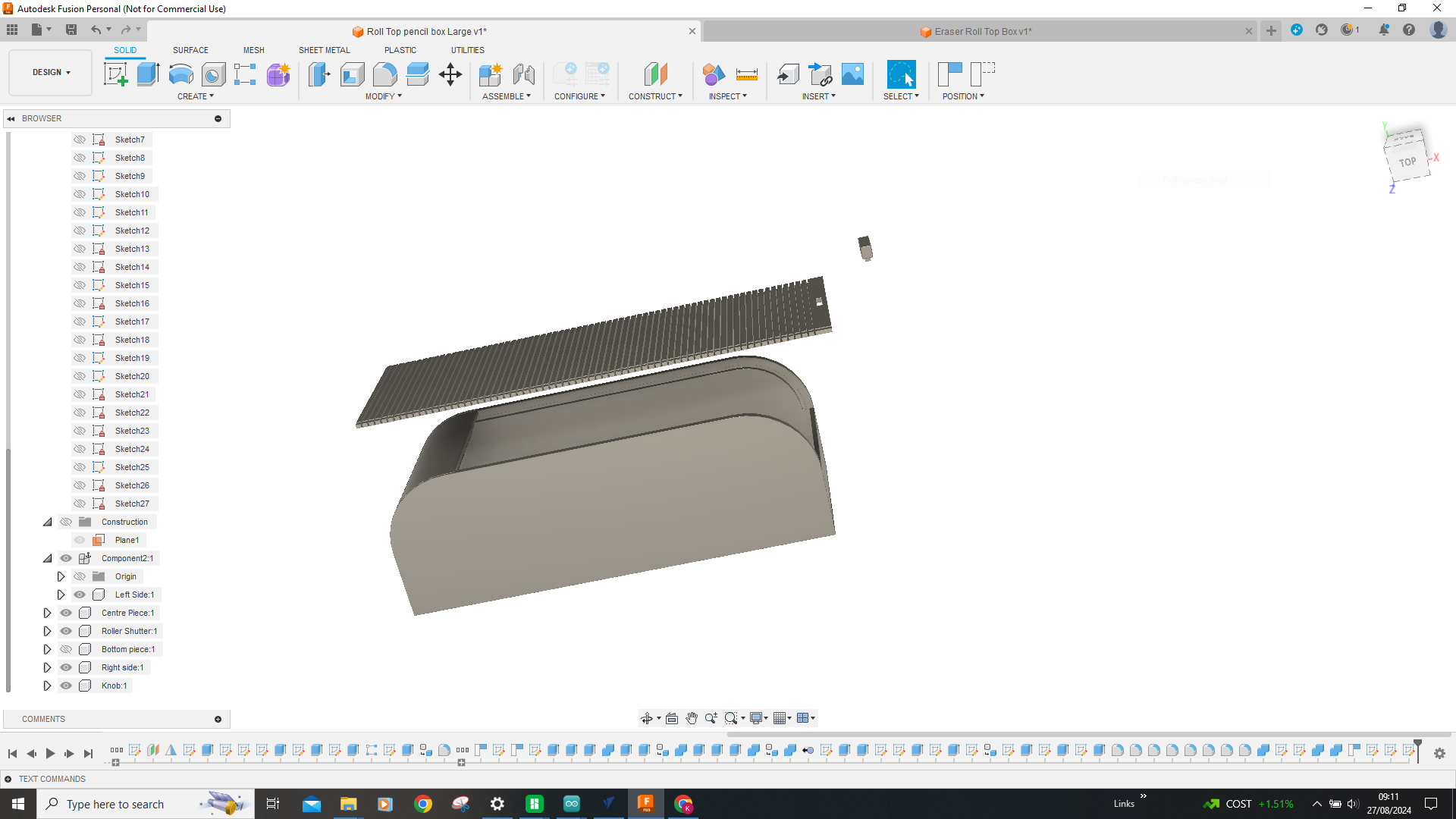Expand the Roller Shutter:1 node
Viewport: 1456px width, 819px height.
point(47,631)
